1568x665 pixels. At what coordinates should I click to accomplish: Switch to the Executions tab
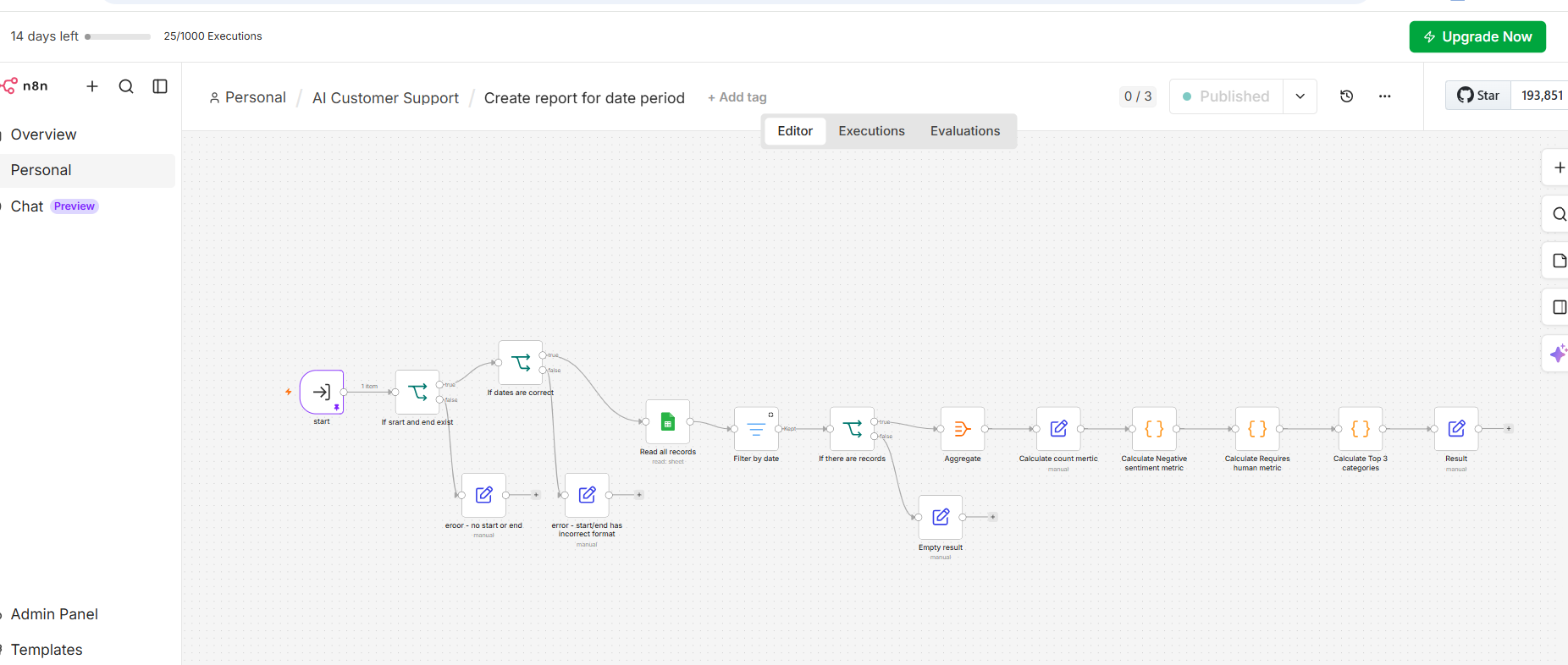[871, 131]
